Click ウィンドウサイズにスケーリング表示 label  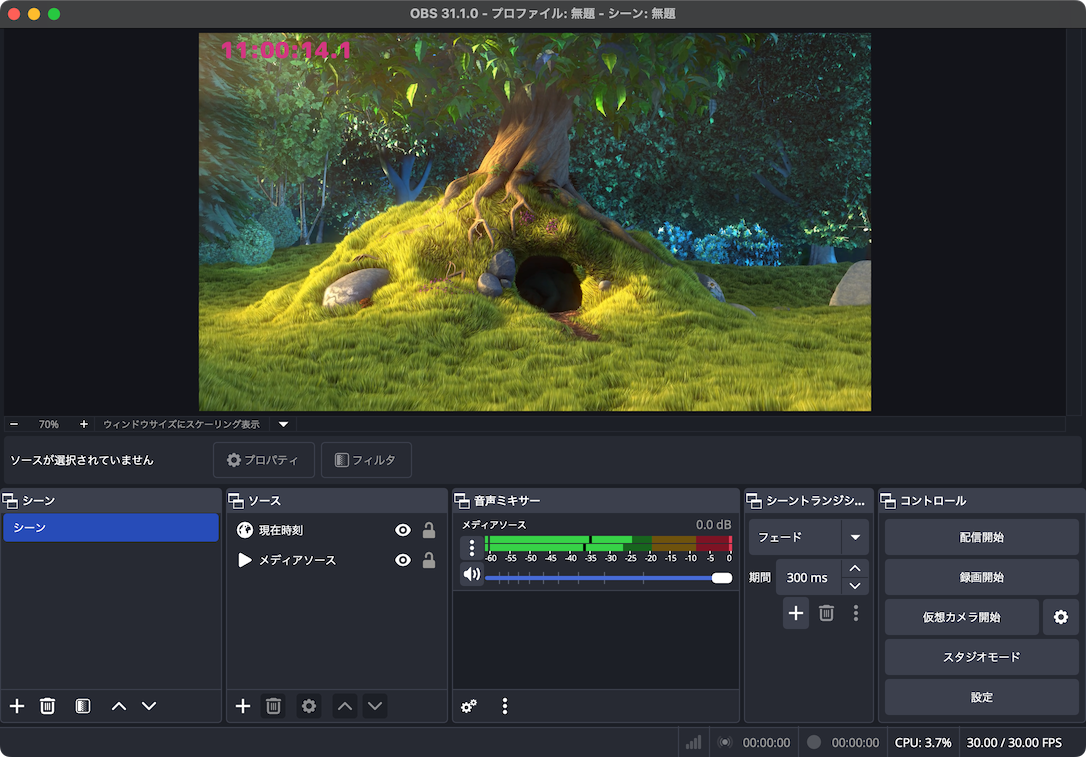[181, 424]
